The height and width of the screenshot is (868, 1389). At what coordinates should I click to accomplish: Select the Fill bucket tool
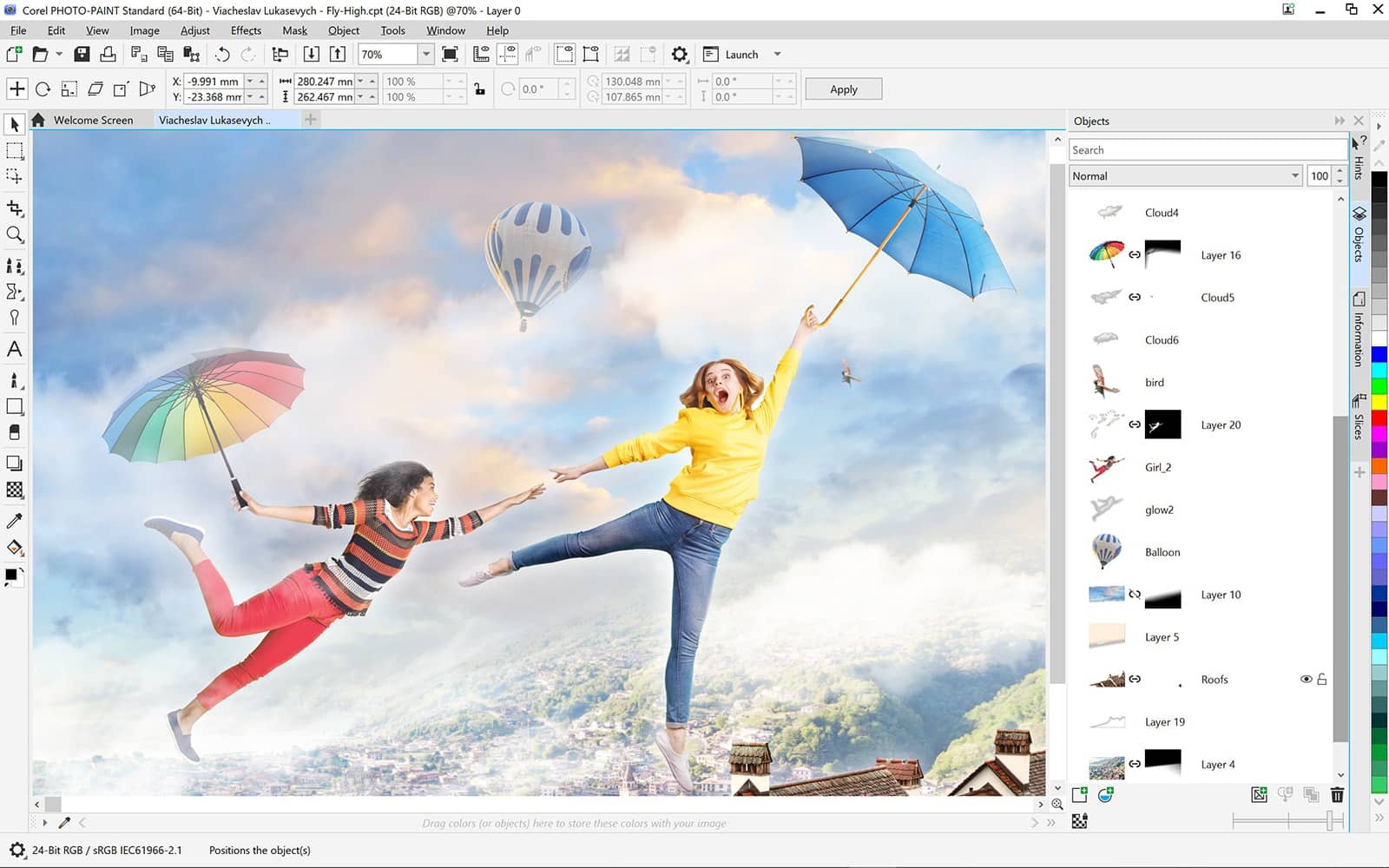pyautogui.click(x=15, y=548)
